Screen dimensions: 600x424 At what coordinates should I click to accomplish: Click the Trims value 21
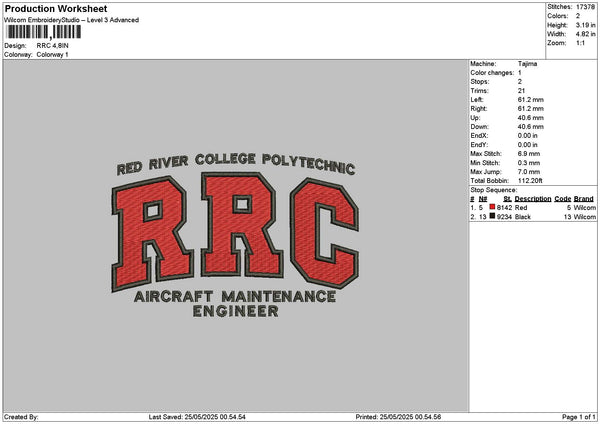coord(521,91)
